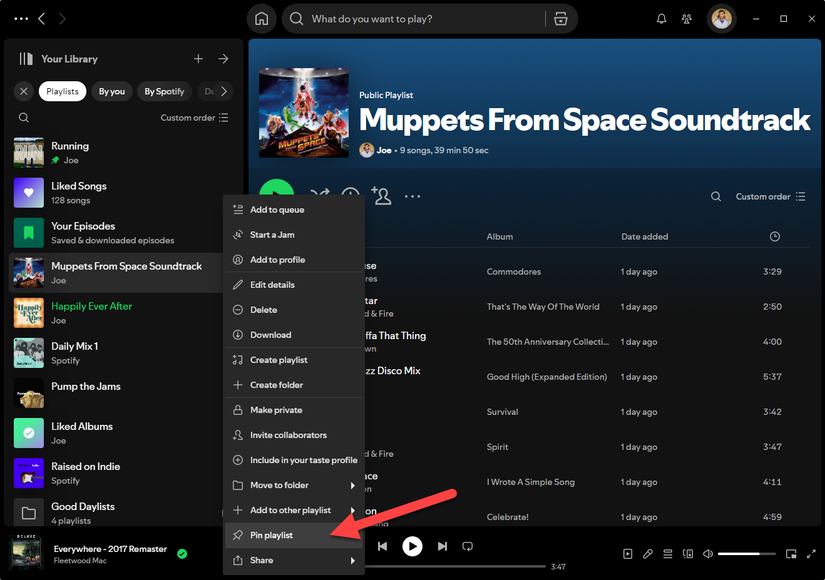Open the Queue panel icon
Viewport: 825px width, 580px height.
[x=668, y=553]
